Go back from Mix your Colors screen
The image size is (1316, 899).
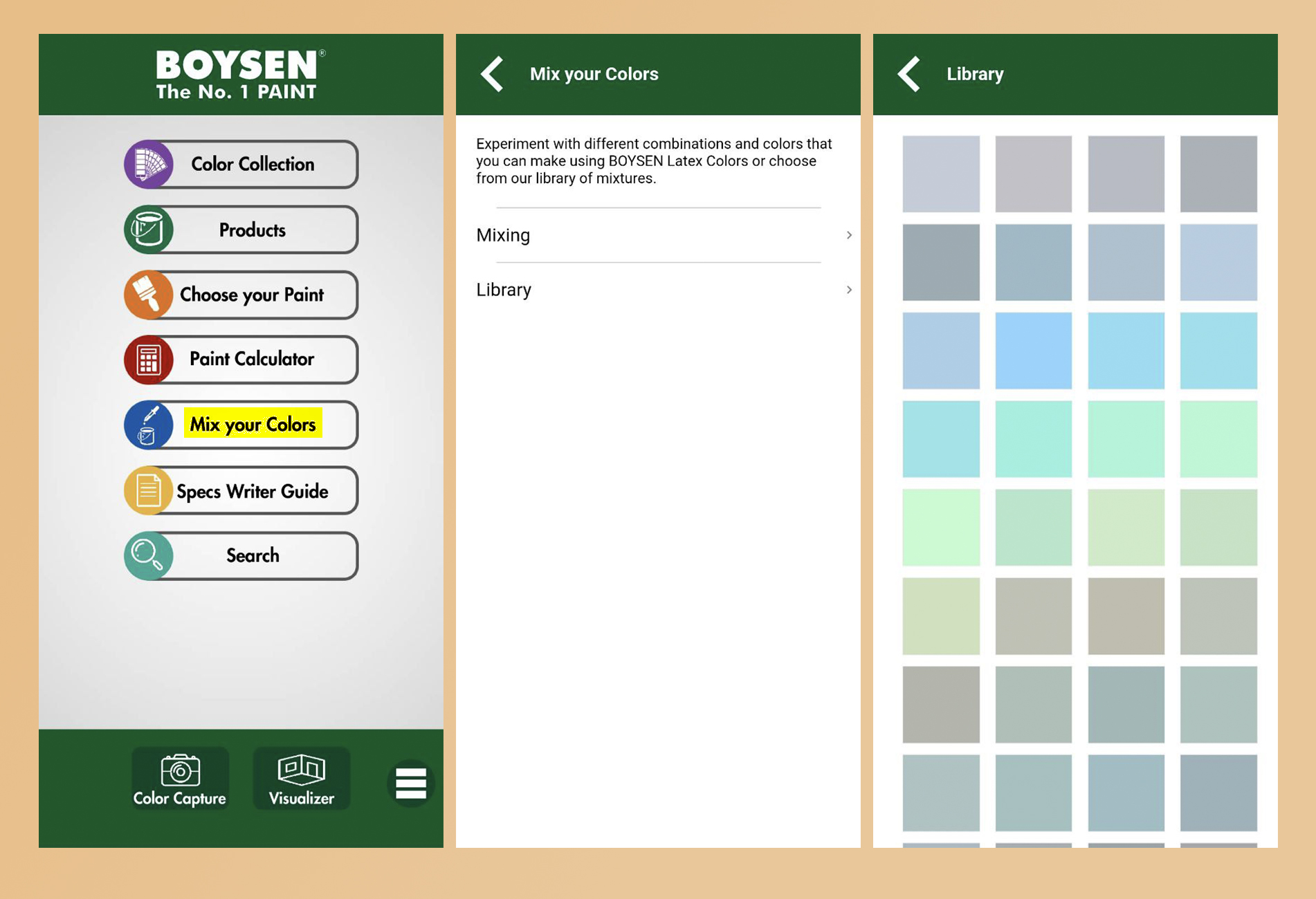(493, 74)
